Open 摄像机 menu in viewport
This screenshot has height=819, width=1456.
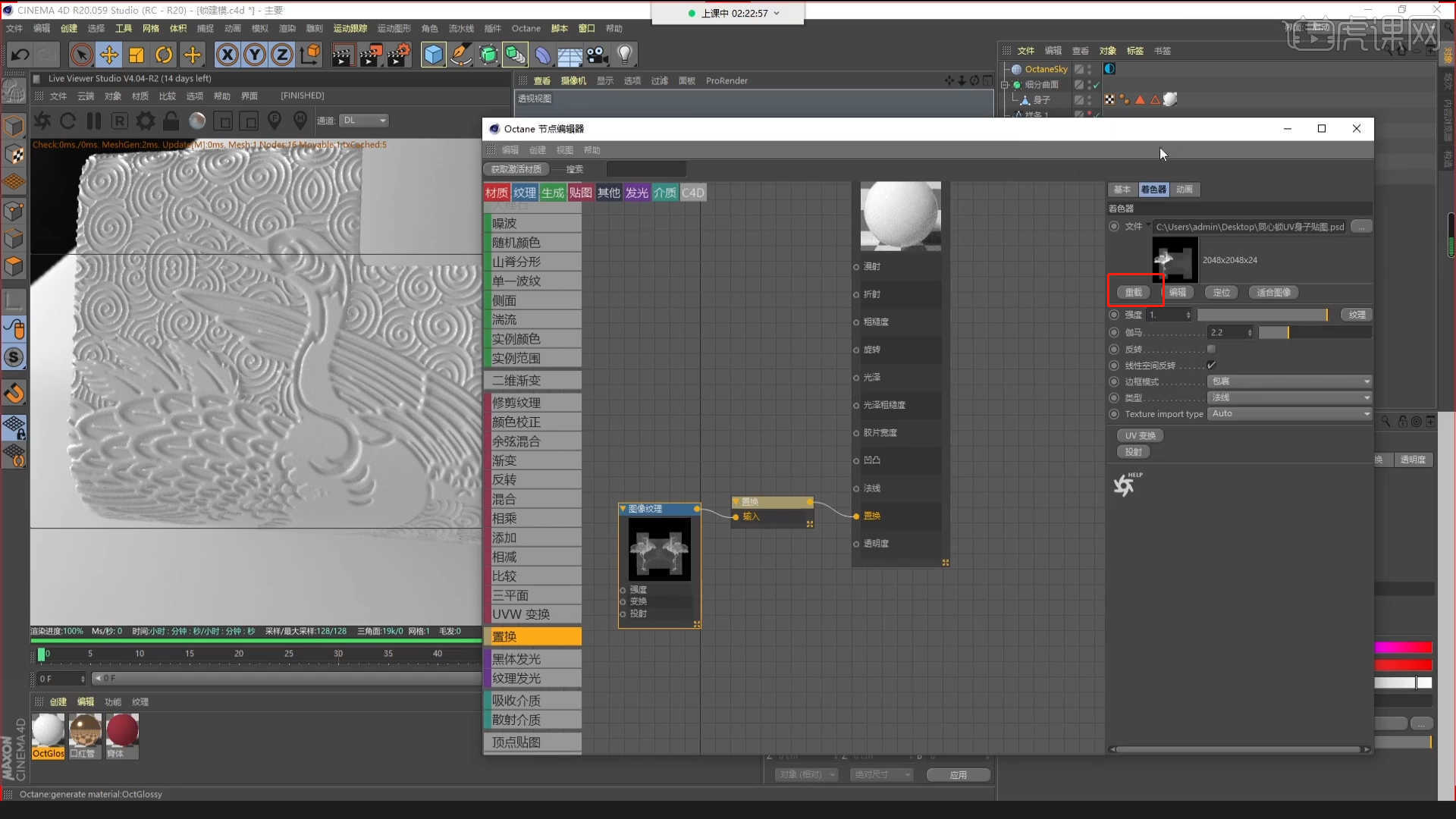point(573,81)
